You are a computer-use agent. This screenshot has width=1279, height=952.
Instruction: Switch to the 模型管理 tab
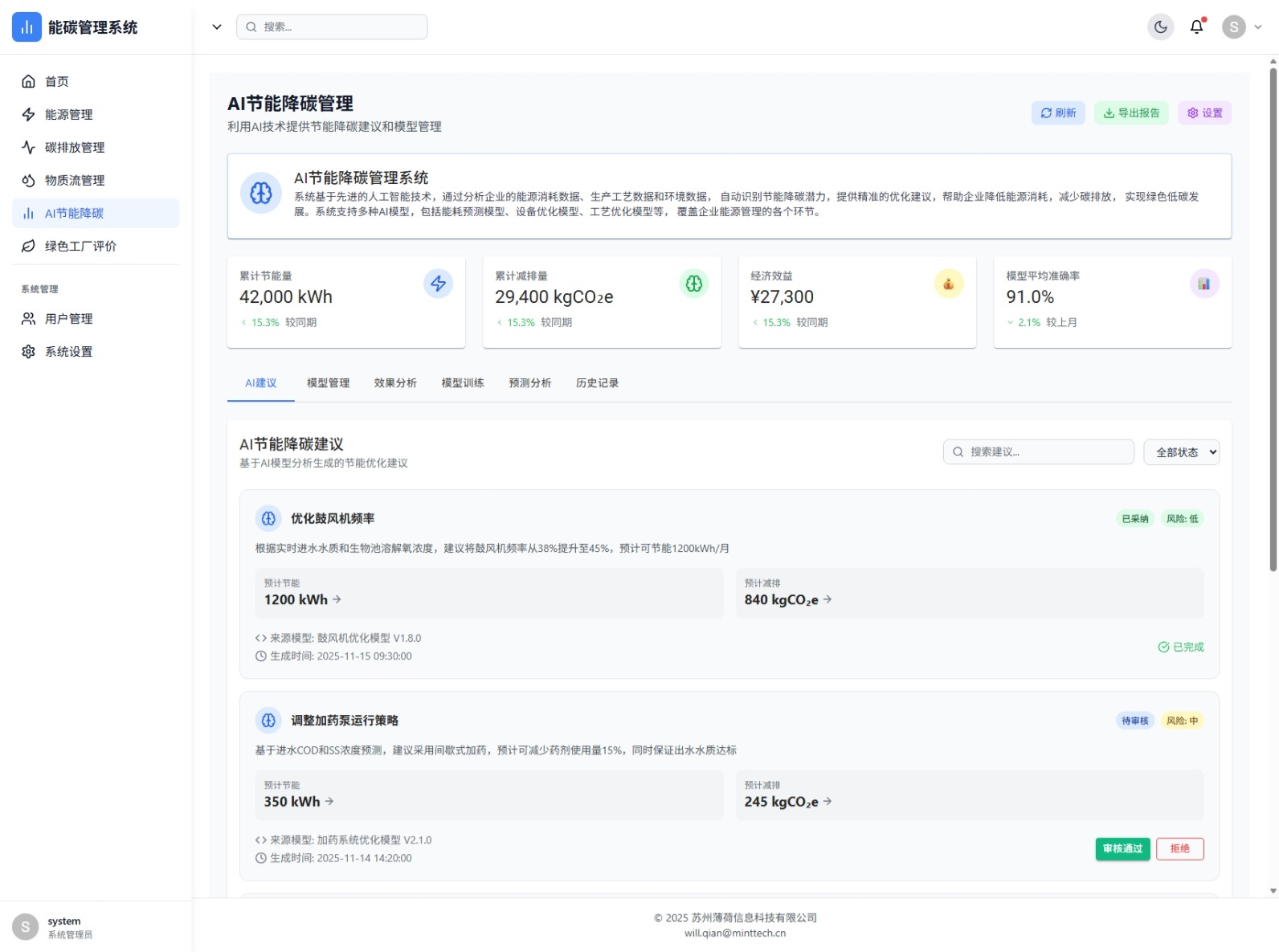tap(328, 383)
